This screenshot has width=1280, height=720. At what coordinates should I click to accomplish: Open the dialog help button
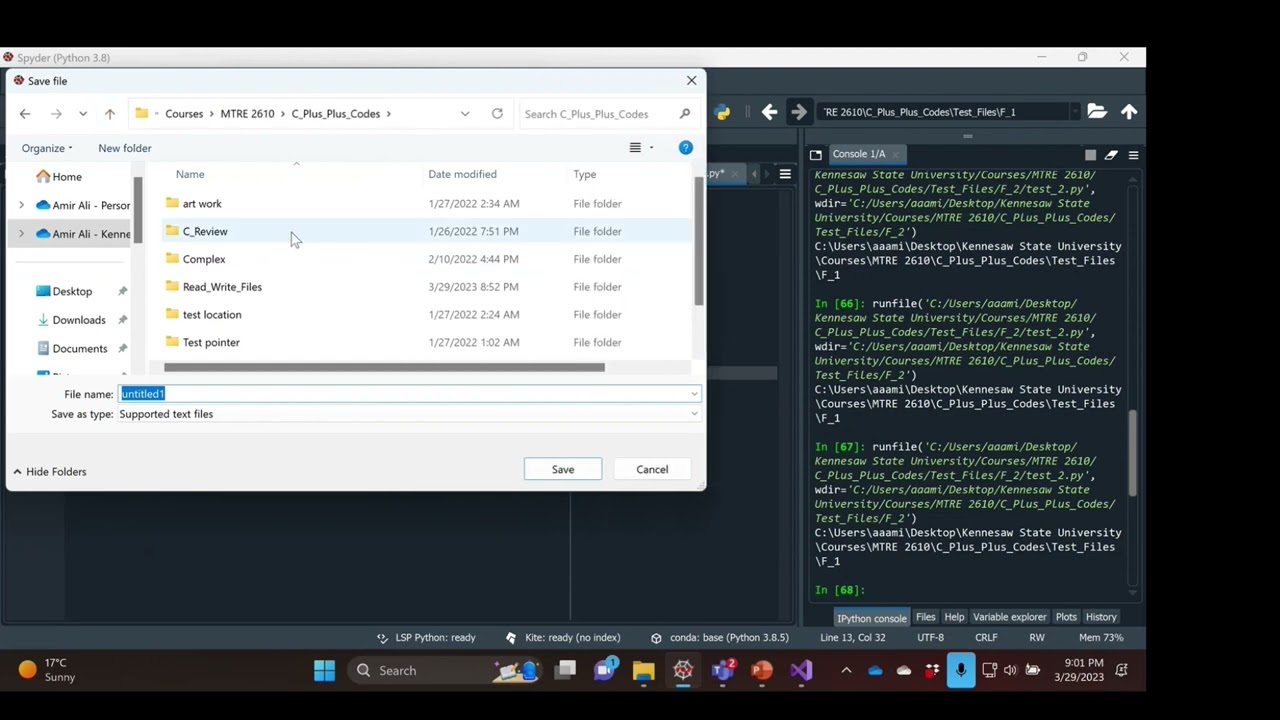[685, 148]
